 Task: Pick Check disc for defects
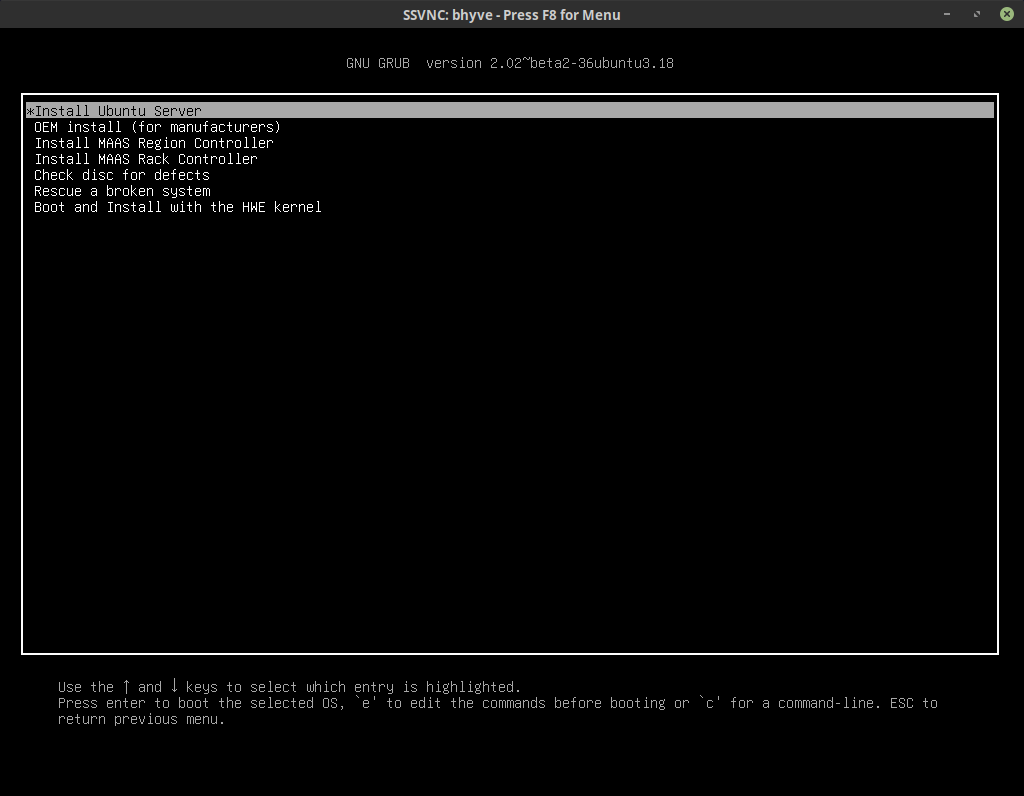(122, 175)
